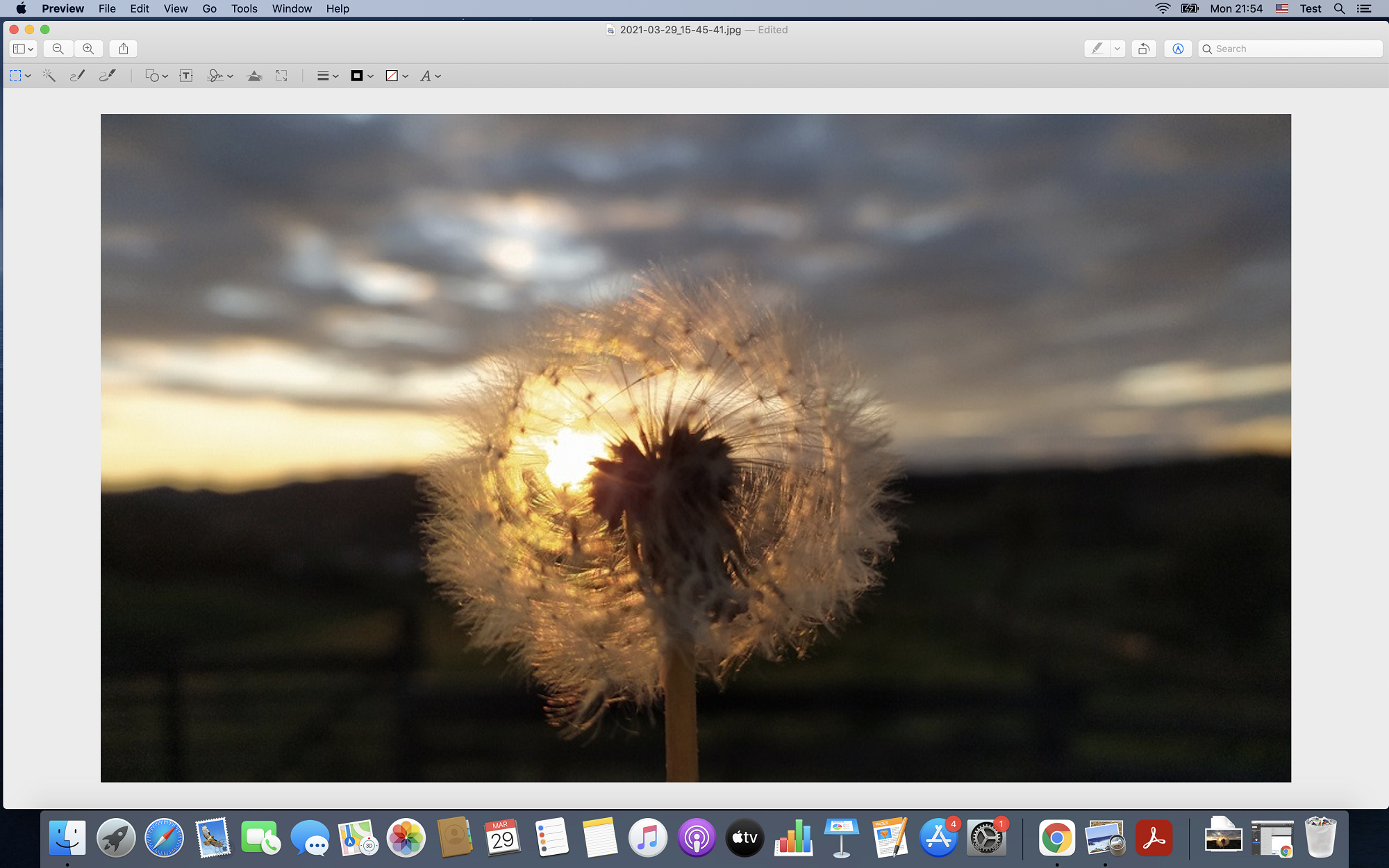This screenshot has height=868, width=1389.
Task: Open Photos from the Dock
Action: [x=406, y=837]
